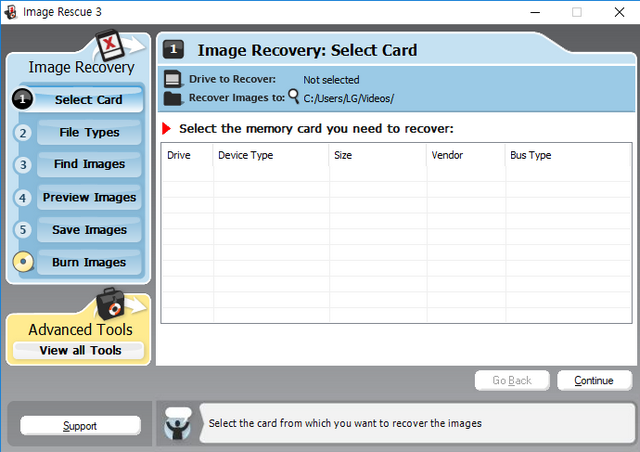
Task: Click the step 1 badge in the header
Action: pos(173,49)
